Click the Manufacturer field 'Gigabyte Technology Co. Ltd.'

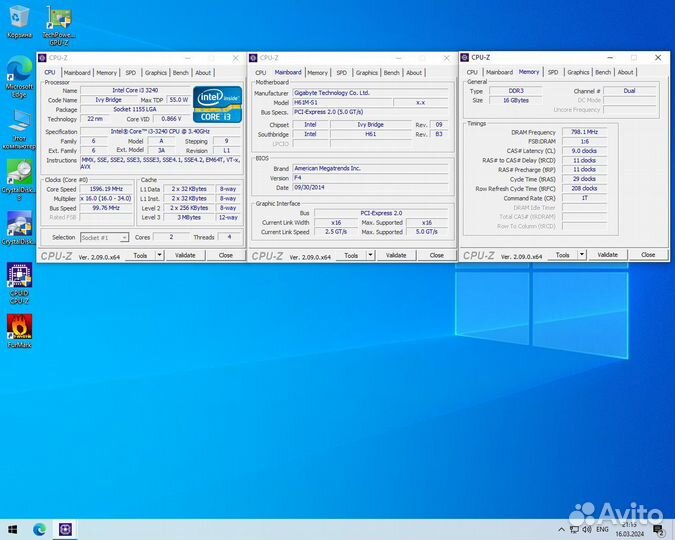(x=371, y=93)
